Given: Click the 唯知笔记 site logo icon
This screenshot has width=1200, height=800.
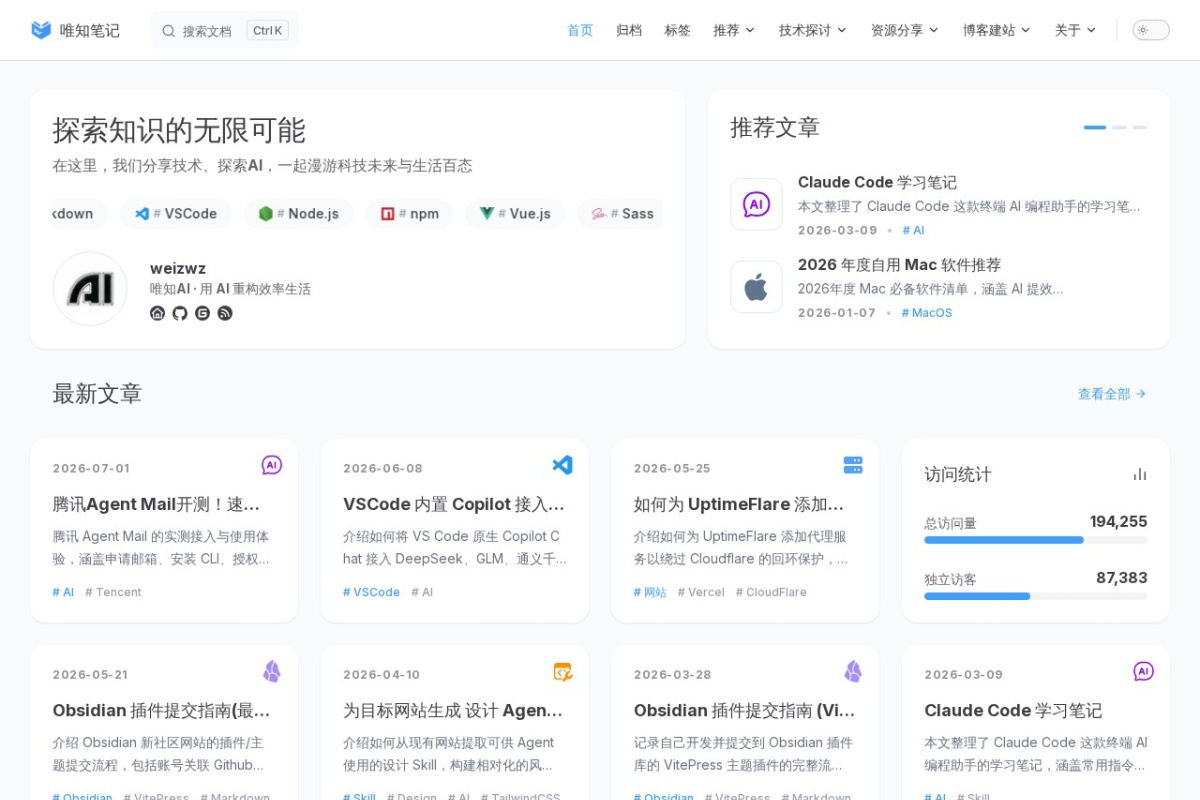Looking at the screenshot, I should point(41,30).
